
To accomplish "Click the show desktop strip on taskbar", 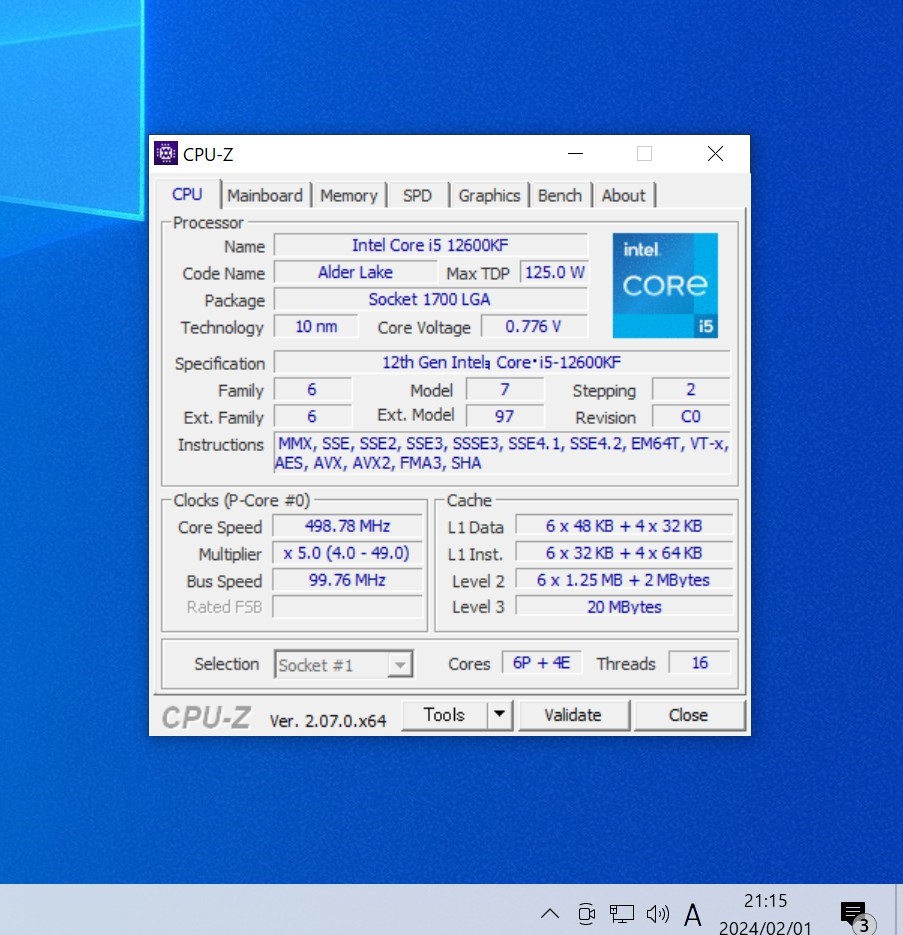I will coord(899,909).
